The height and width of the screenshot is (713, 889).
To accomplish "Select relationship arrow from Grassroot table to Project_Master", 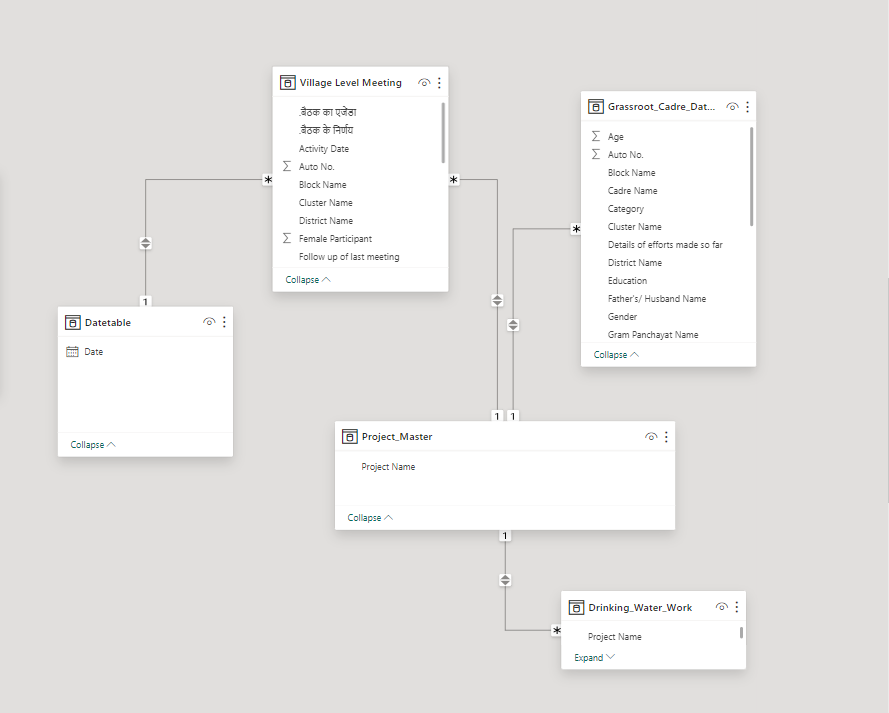I will pos(513,325).
